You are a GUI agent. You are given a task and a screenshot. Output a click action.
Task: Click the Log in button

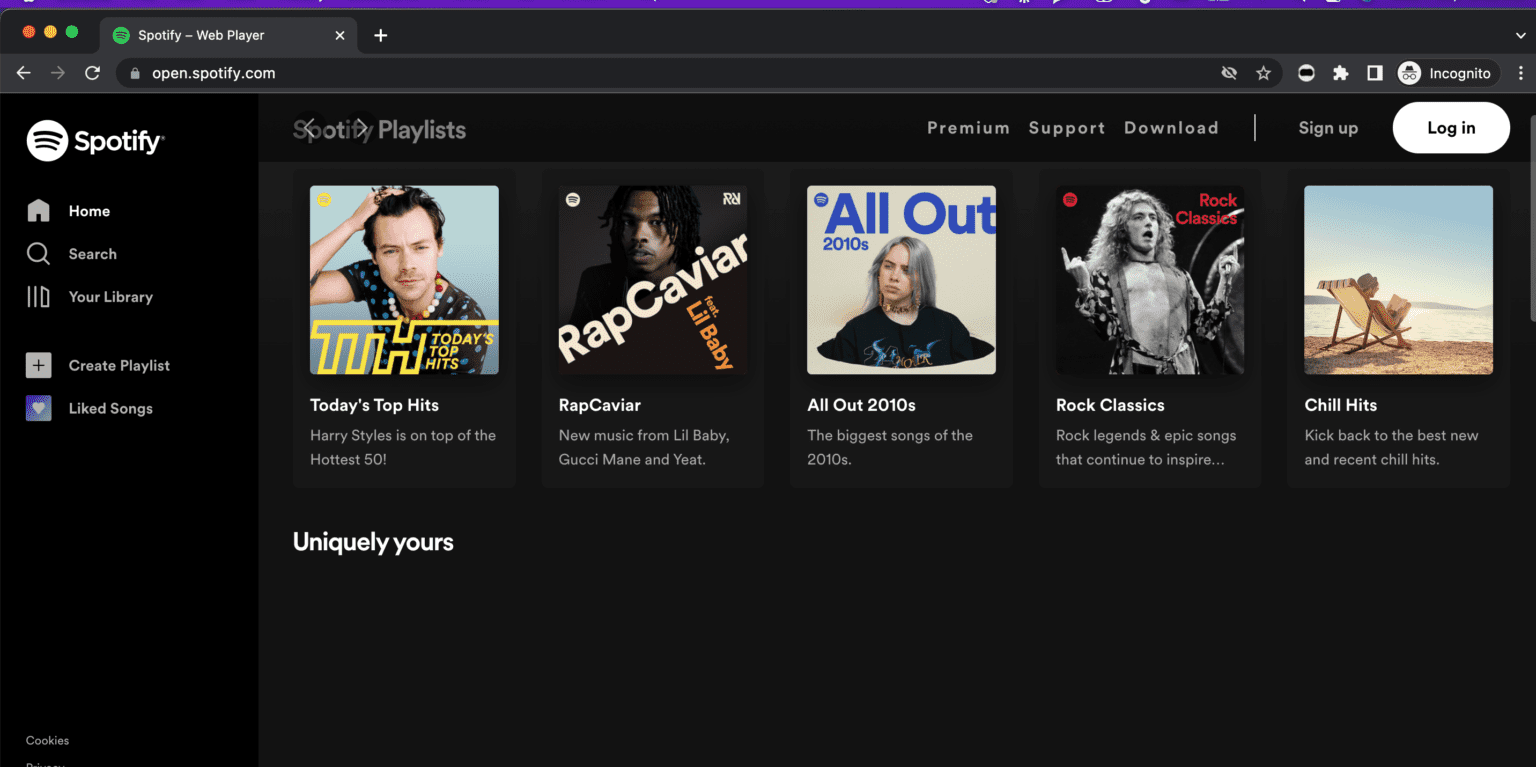pos(1451,128)
